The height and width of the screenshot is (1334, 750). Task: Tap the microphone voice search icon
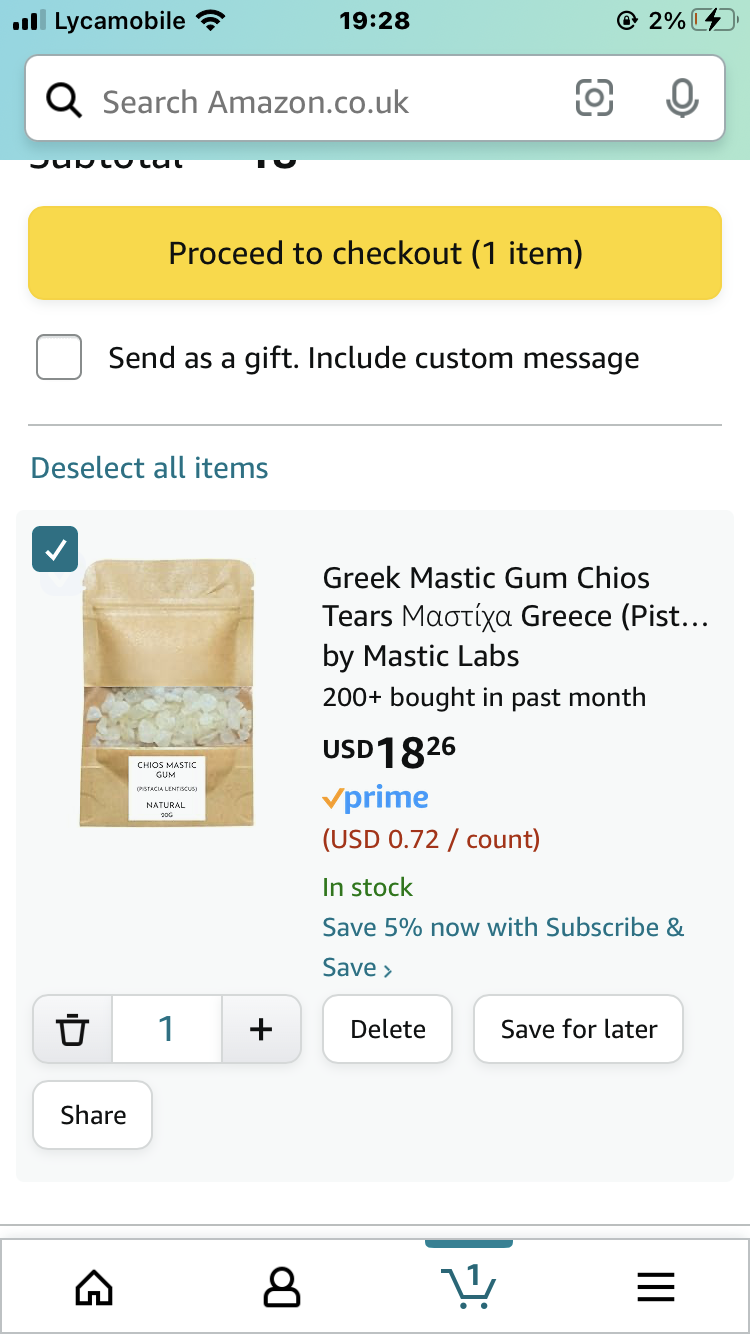pos(682,98)
